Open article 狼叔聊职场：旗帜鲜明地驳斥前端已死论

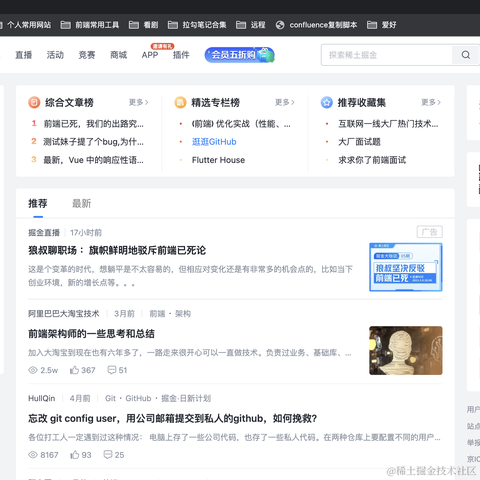[x=117, y=250]
